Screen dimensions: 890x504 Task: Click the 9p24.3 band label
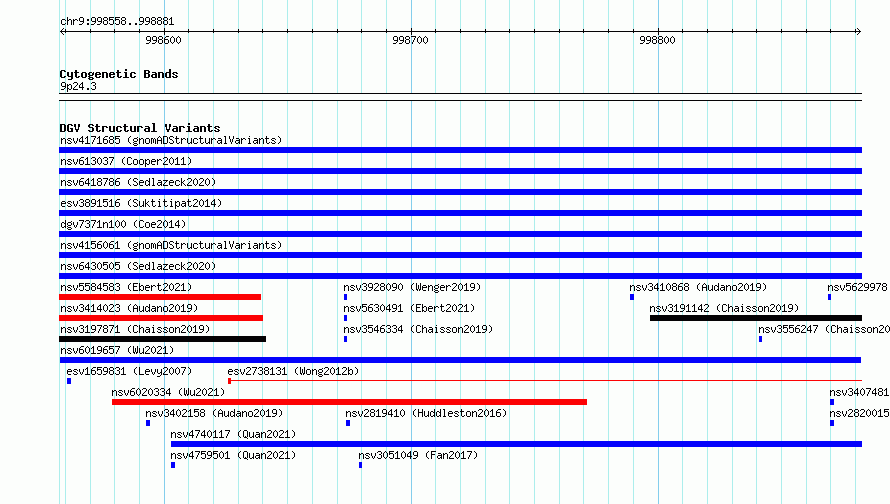78,86
